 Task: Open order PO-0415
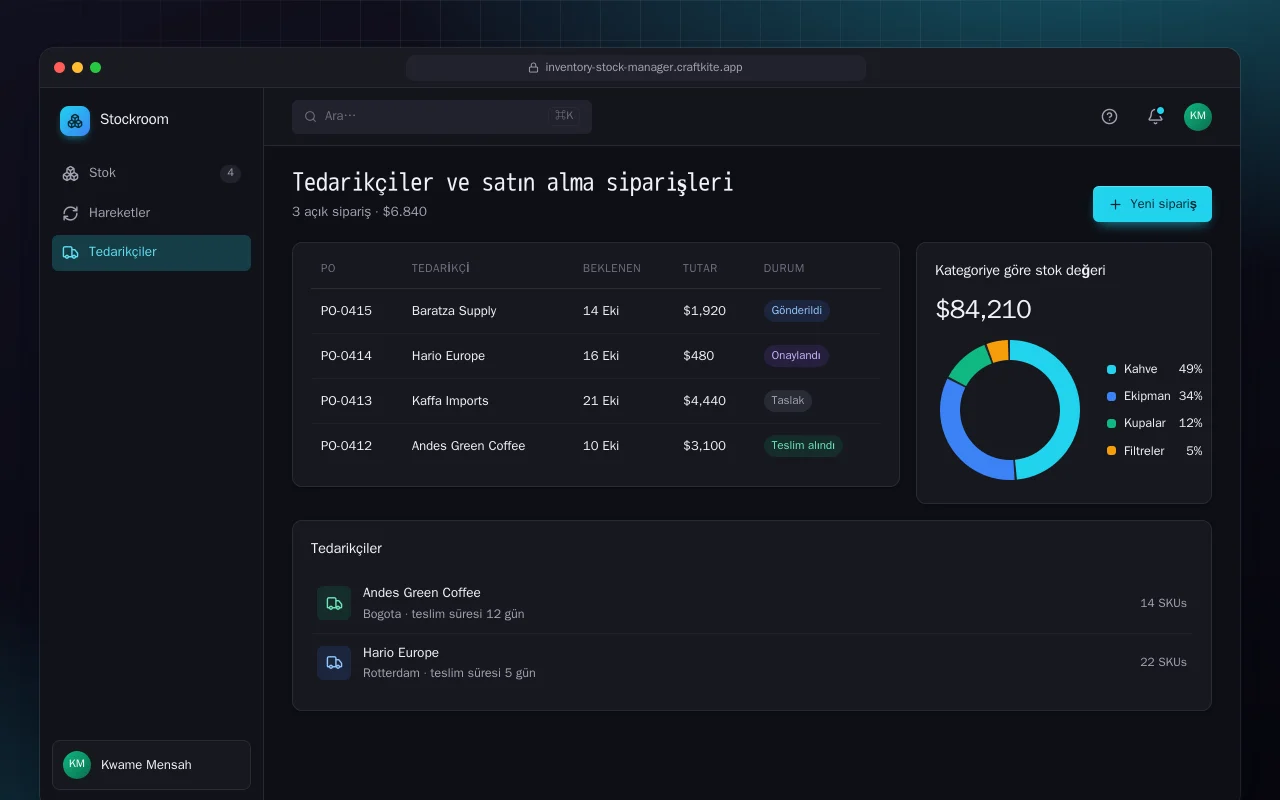tap(346, 311)
